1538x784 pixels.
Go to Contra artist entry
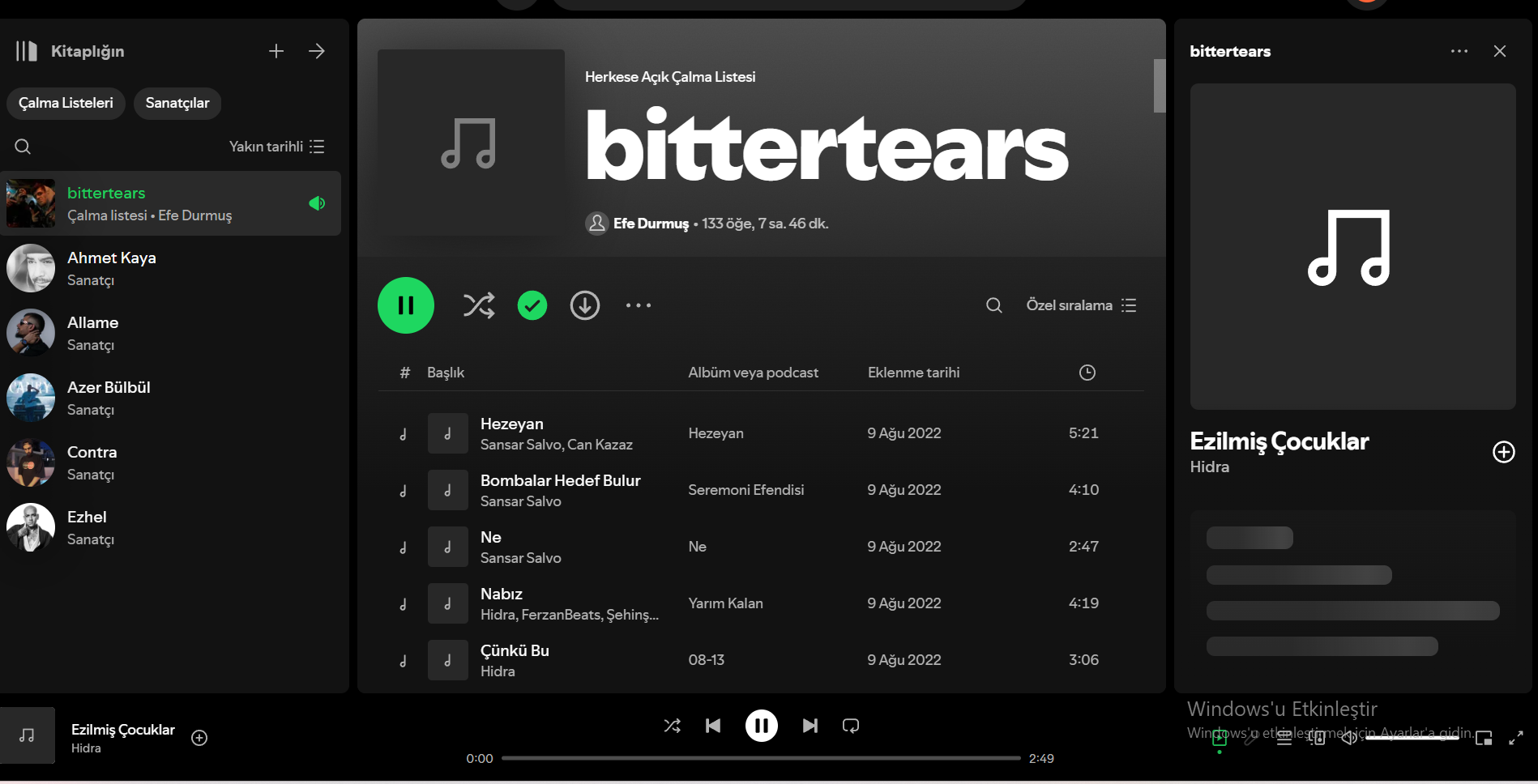click(171, 462)
